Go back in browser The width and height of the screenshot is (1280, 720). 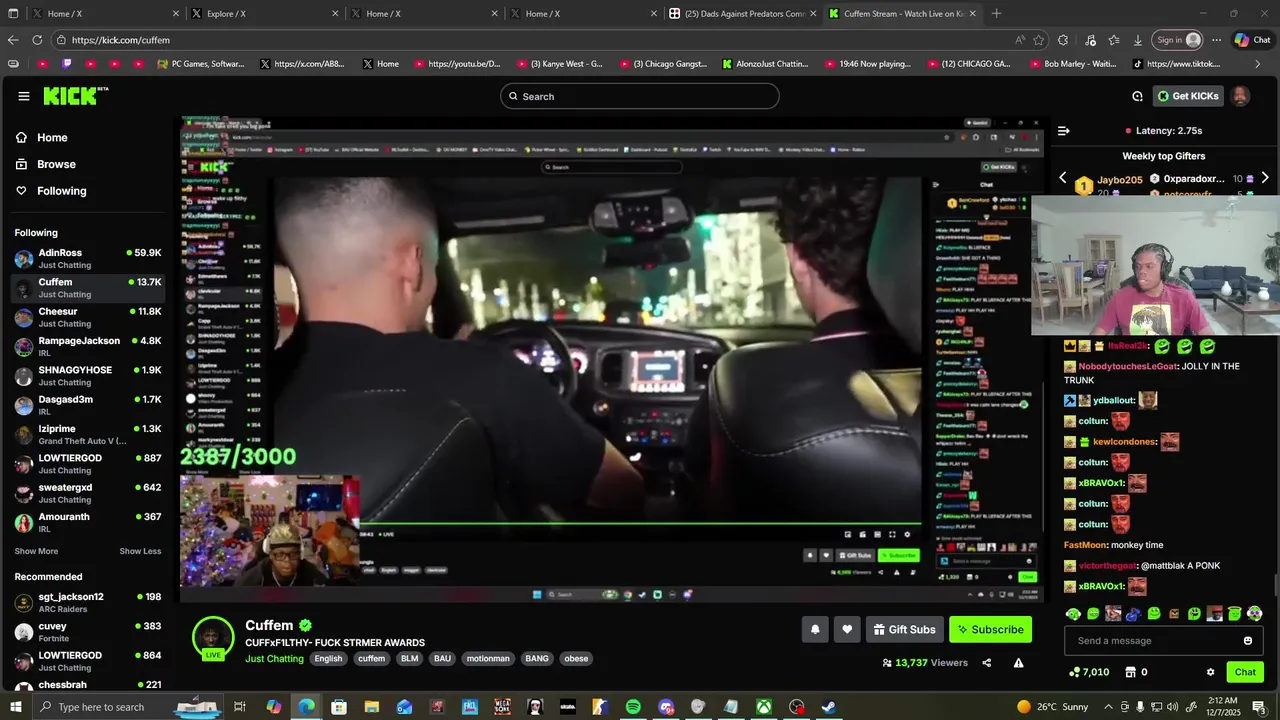click(x=12, y=40)
